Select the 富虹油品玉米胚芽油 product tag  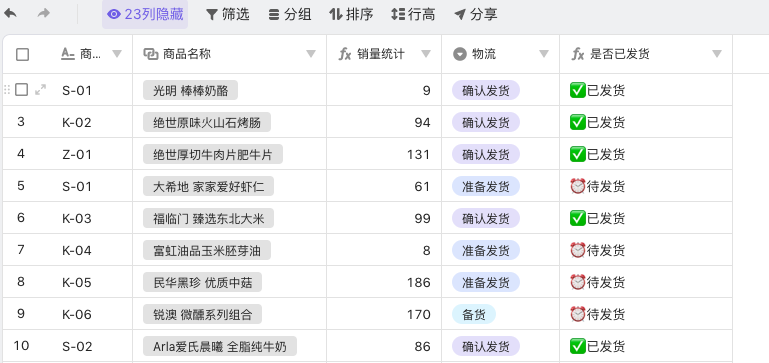(207, 250)
